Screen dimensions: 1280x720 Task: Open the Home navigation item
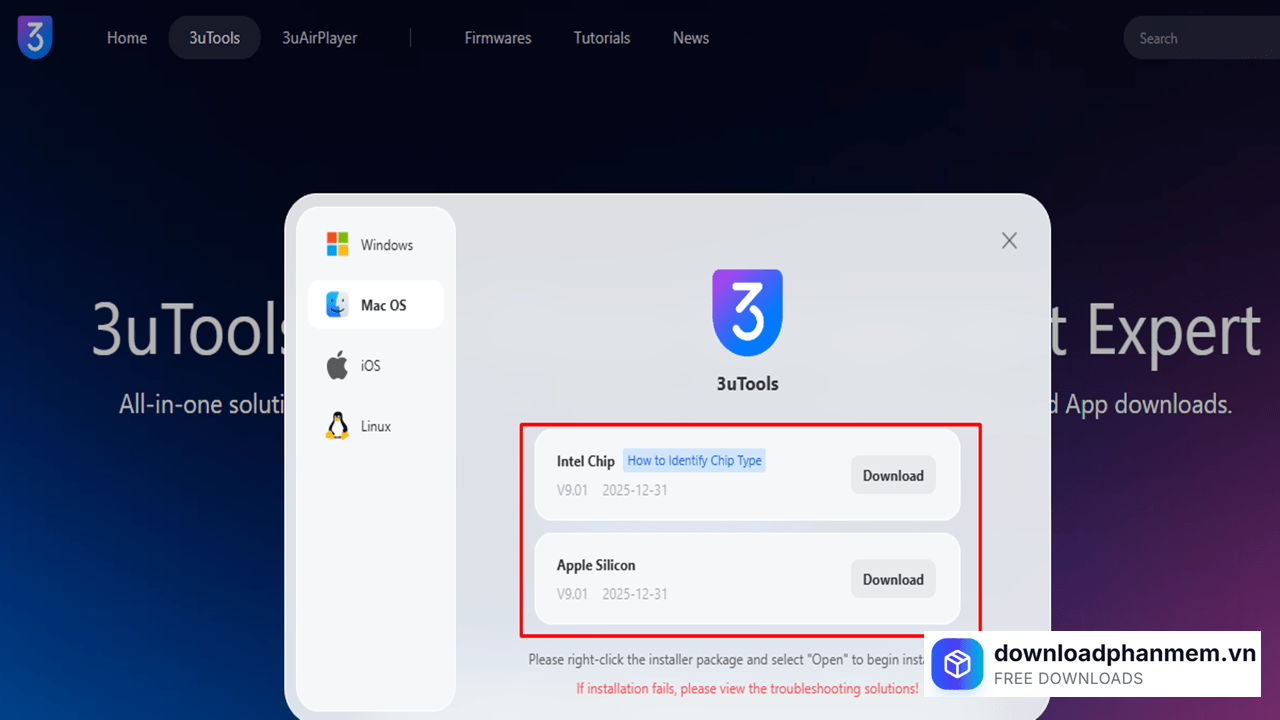coord(127,38)
